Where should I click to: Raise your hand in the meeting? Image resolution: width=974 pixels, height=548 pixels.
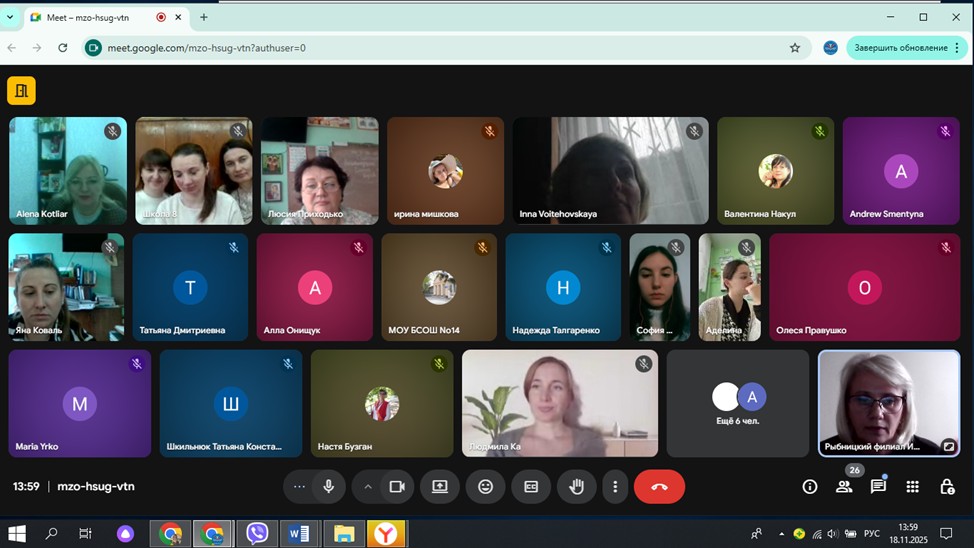tap(576, 487)
